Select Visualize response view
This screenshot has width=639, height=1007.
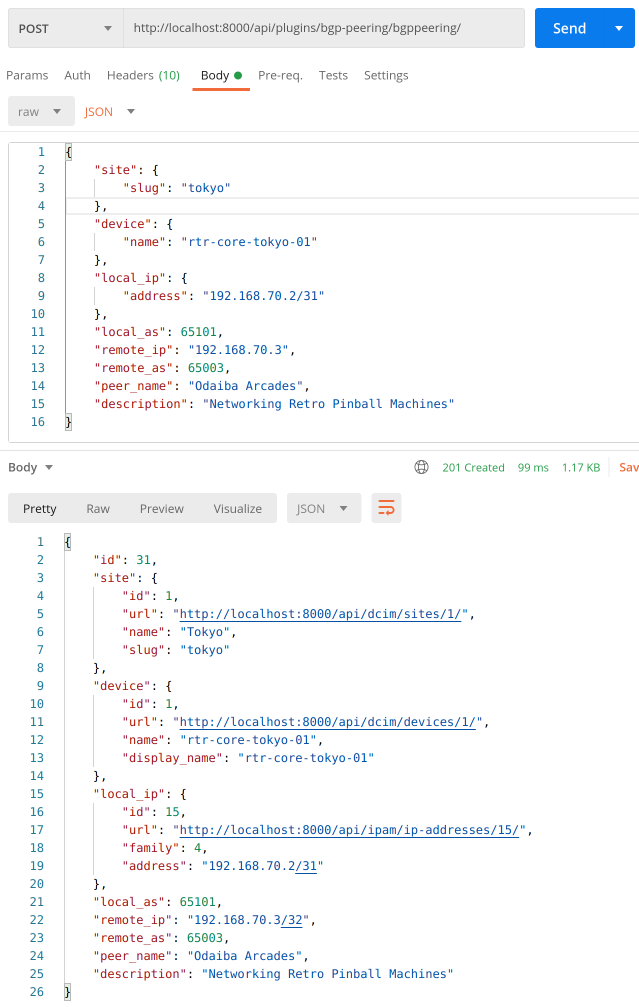238,509
